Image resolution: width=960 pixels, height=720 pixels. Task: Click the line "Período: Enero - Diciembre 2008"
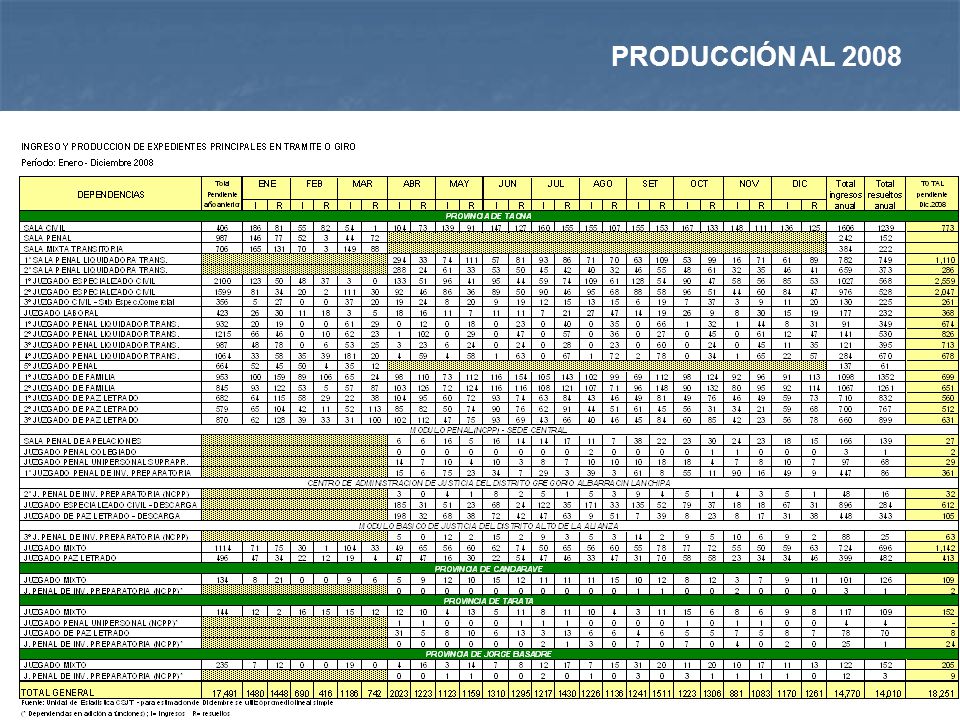[87, 163]
